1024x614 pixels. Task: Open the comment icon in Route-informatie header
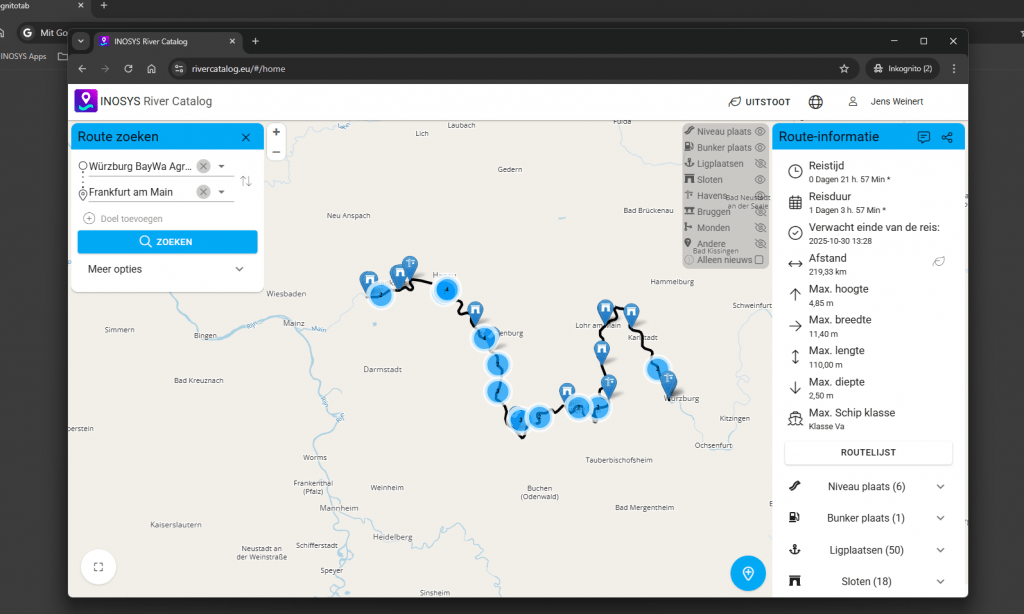923,137
